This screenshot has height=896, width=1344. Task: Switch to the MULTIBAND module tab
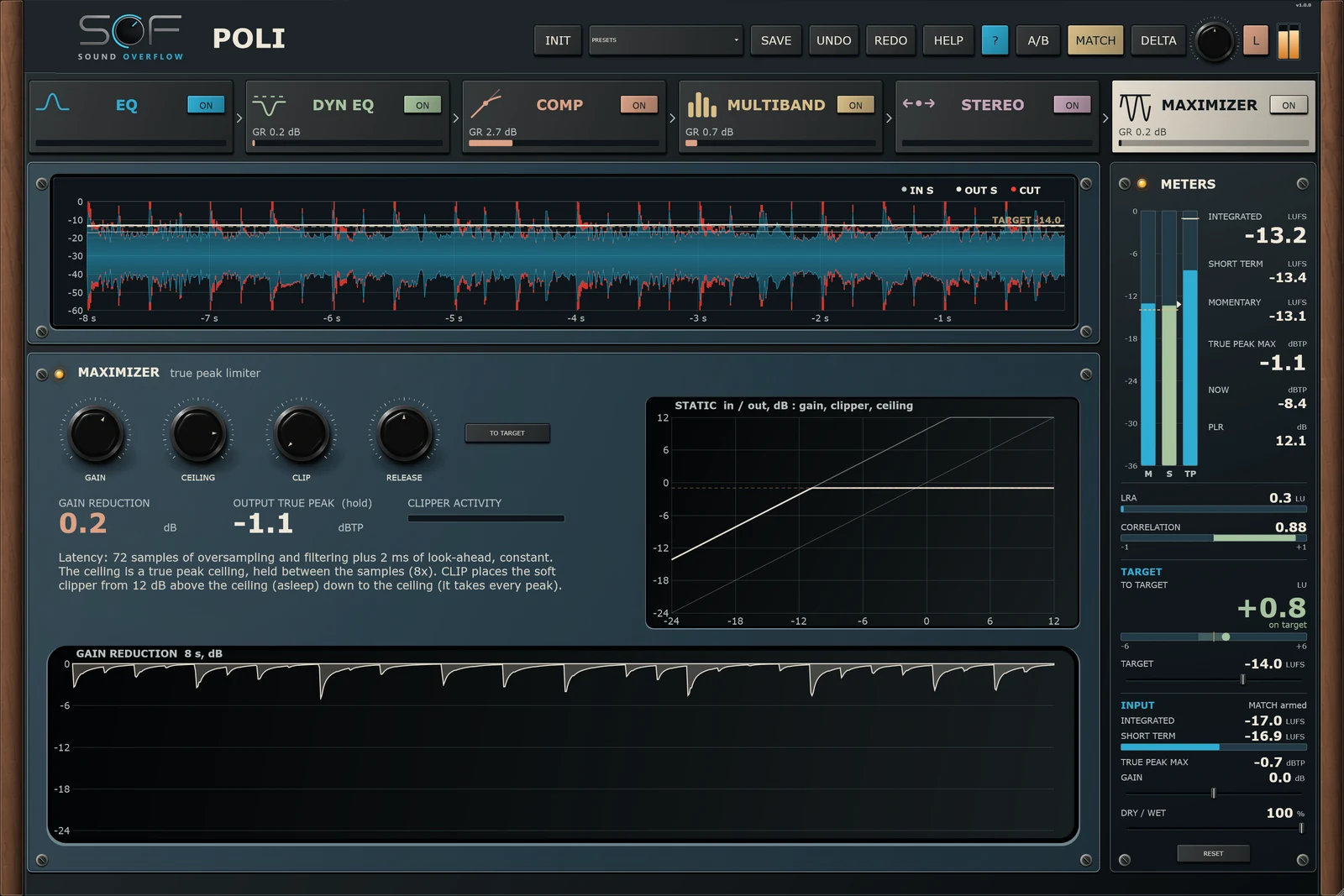click(x=780, y=117)
